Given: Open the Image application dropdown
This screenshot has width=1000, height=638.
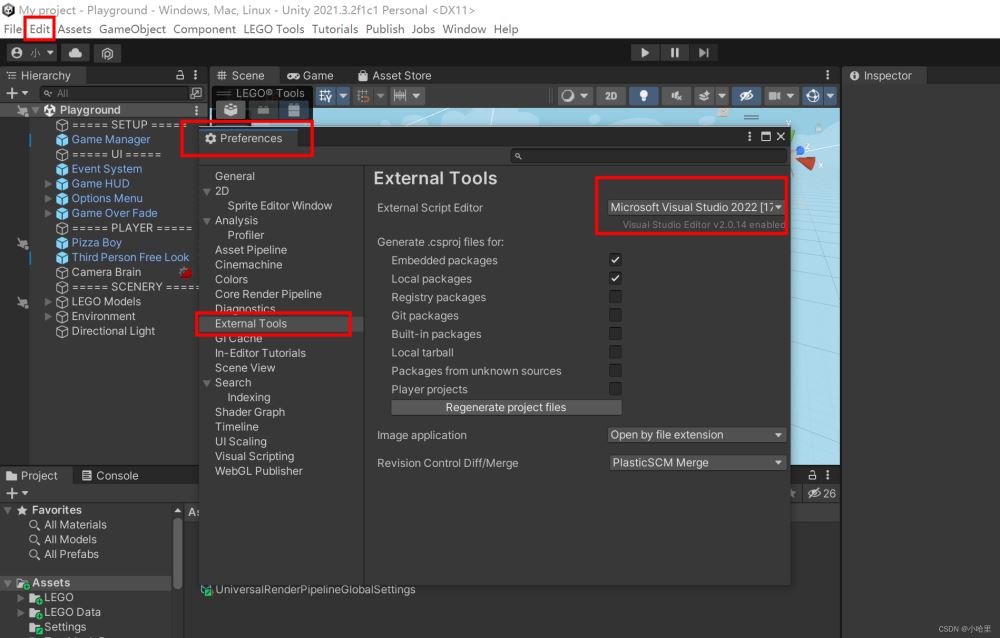Looking at the screenshot, I should click(696, 435).
